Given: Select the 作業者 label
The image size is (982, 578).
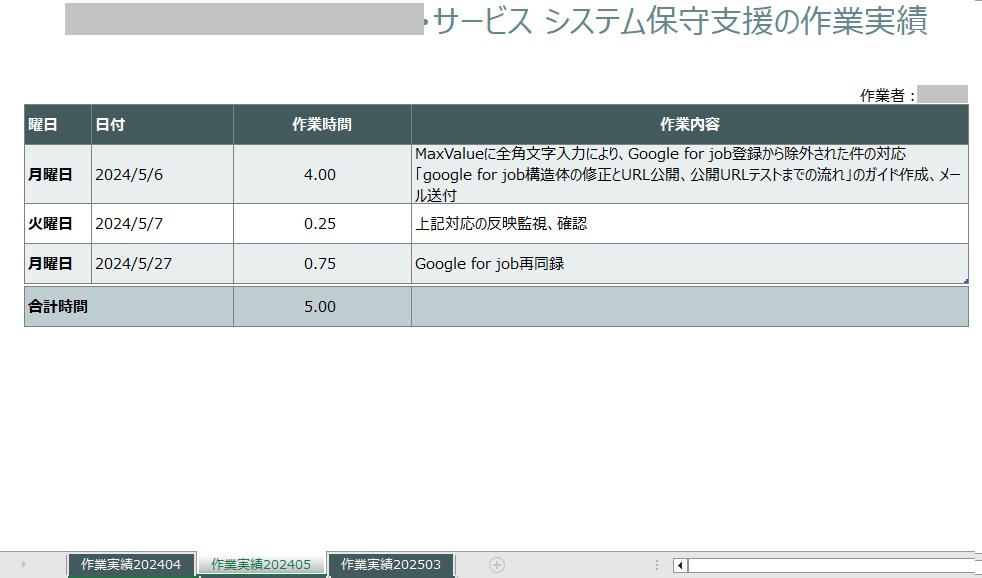Looking at the screenshot, I should pos(887,95).
